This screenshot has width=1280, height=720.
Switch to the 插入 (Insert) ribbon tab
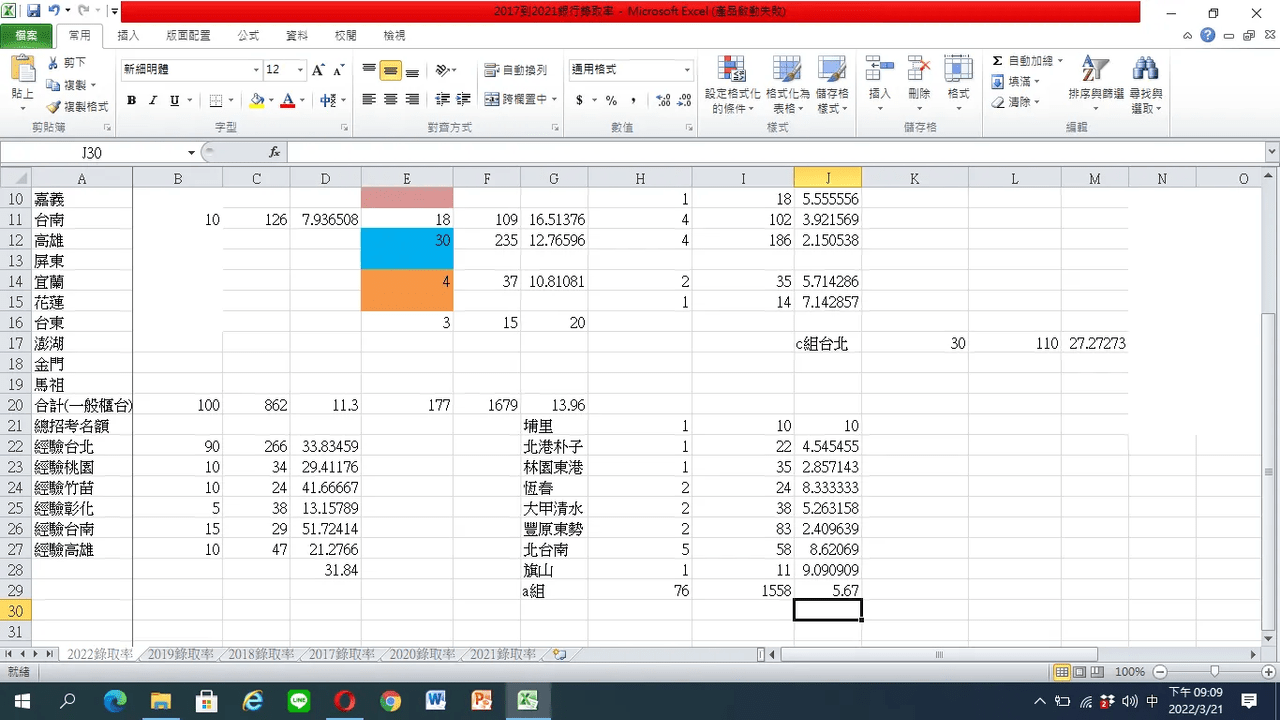[128, 35]
